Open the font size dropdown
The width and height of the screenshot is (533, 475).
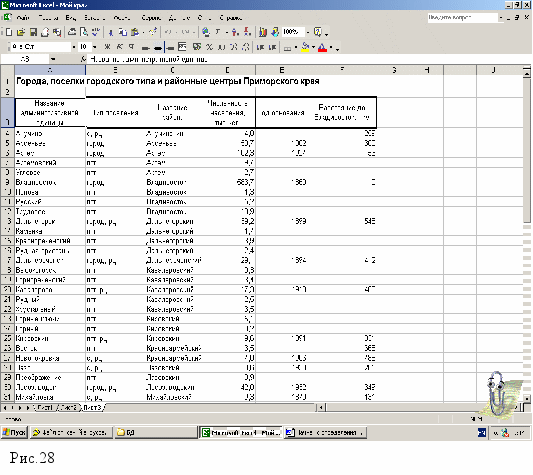click(94, 47)
